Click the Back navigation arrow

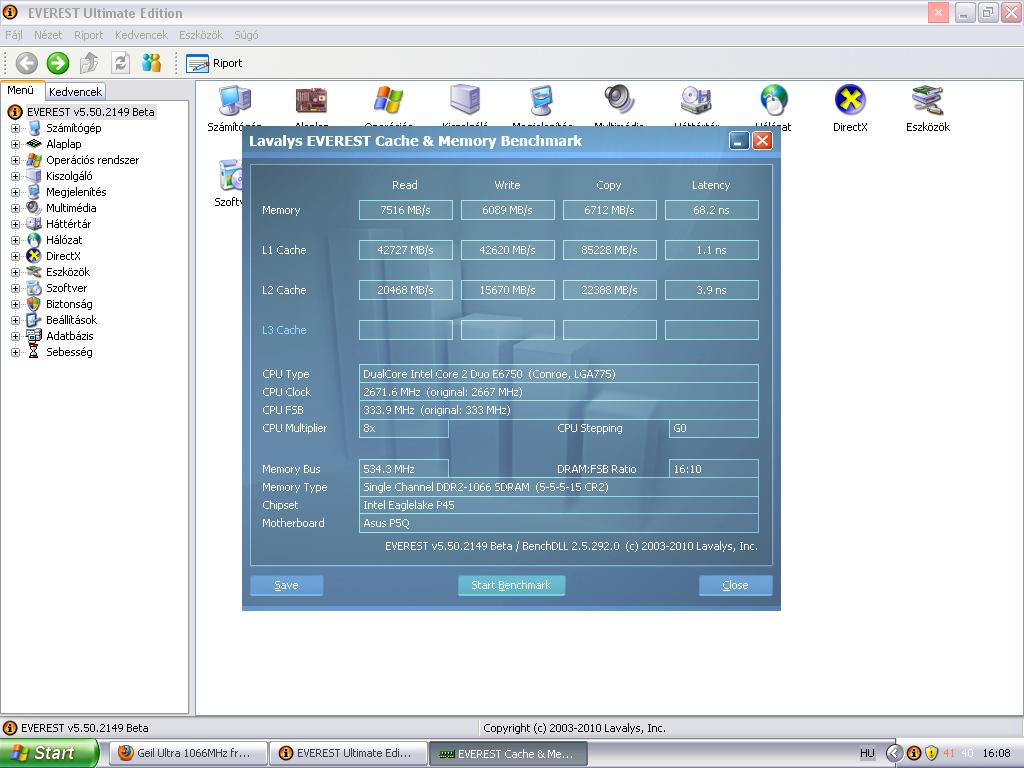27,63
